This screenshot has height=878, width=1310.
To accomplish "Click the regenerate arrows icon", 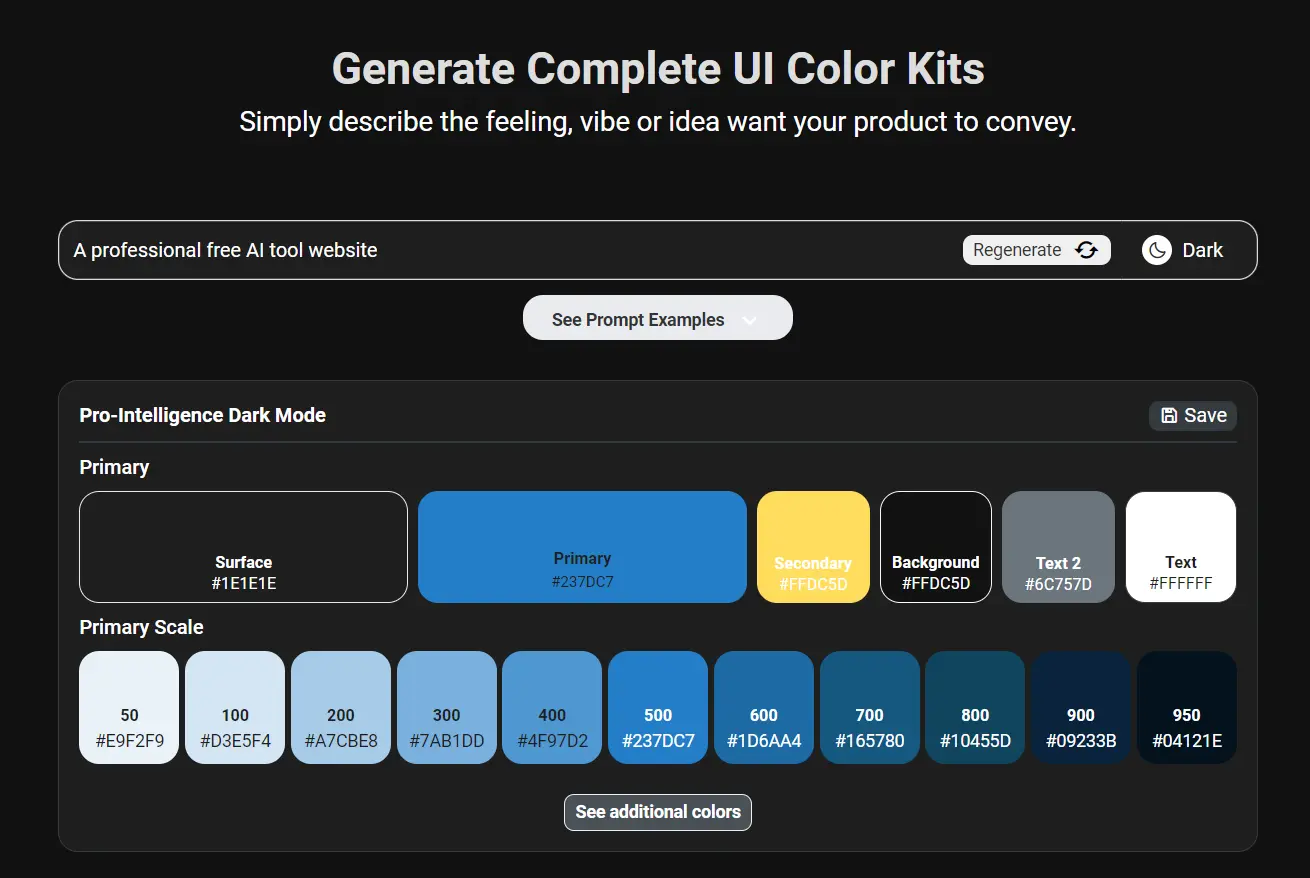I will coord(1086,250).
